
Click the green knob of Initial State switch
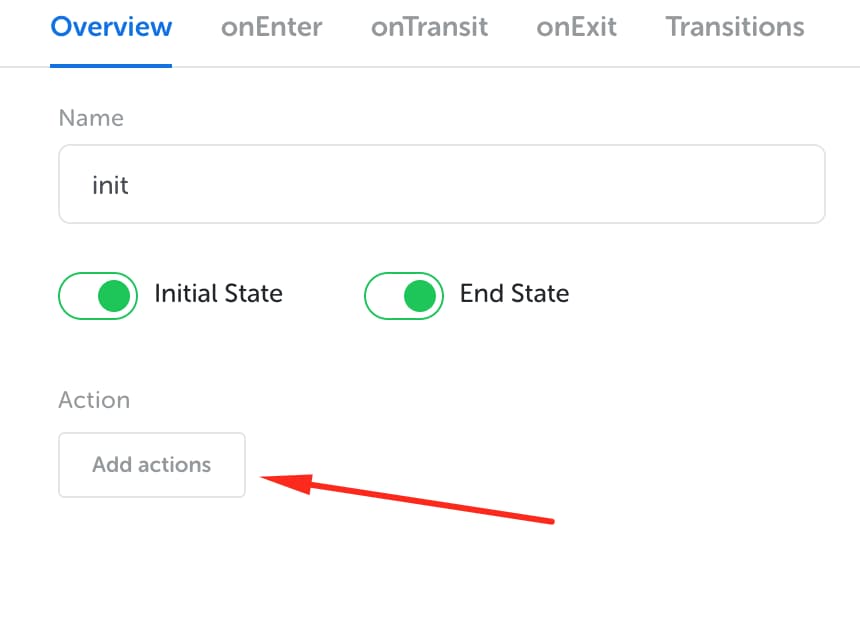coord(114,296)
